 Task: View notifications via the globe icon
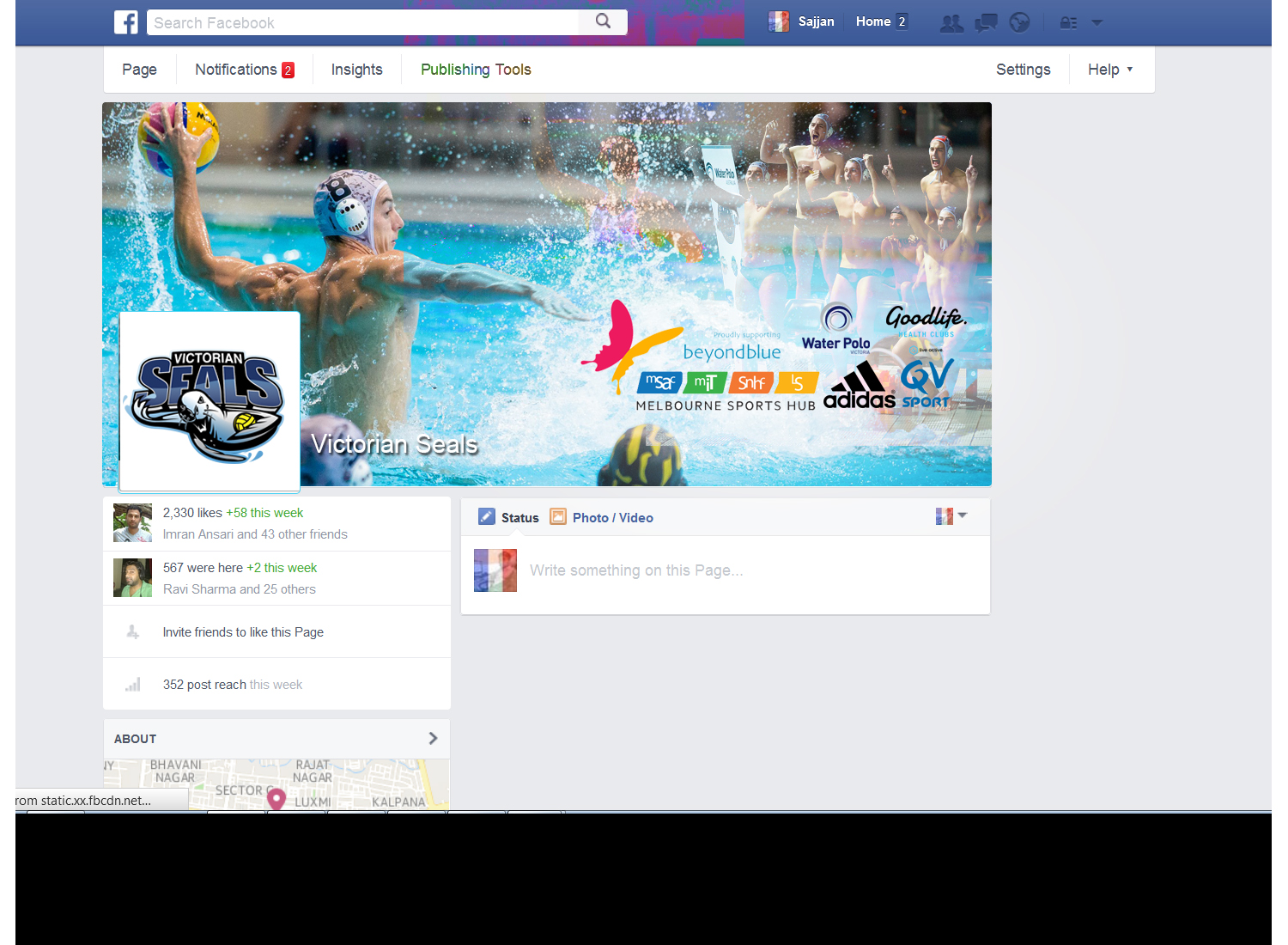pyautogui.click(x=1019, y=22)
